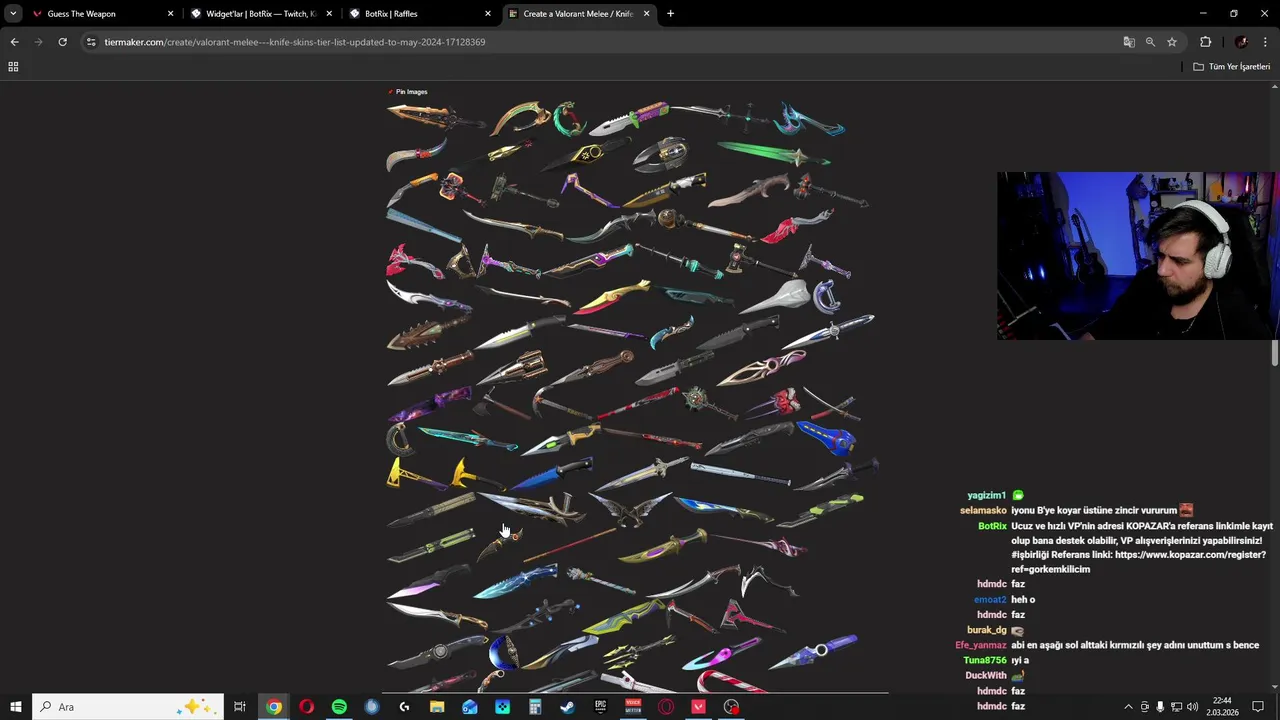Click burak_dg username in chat
The height and width of the screenshot is (720, 1280).
point(987,630)
